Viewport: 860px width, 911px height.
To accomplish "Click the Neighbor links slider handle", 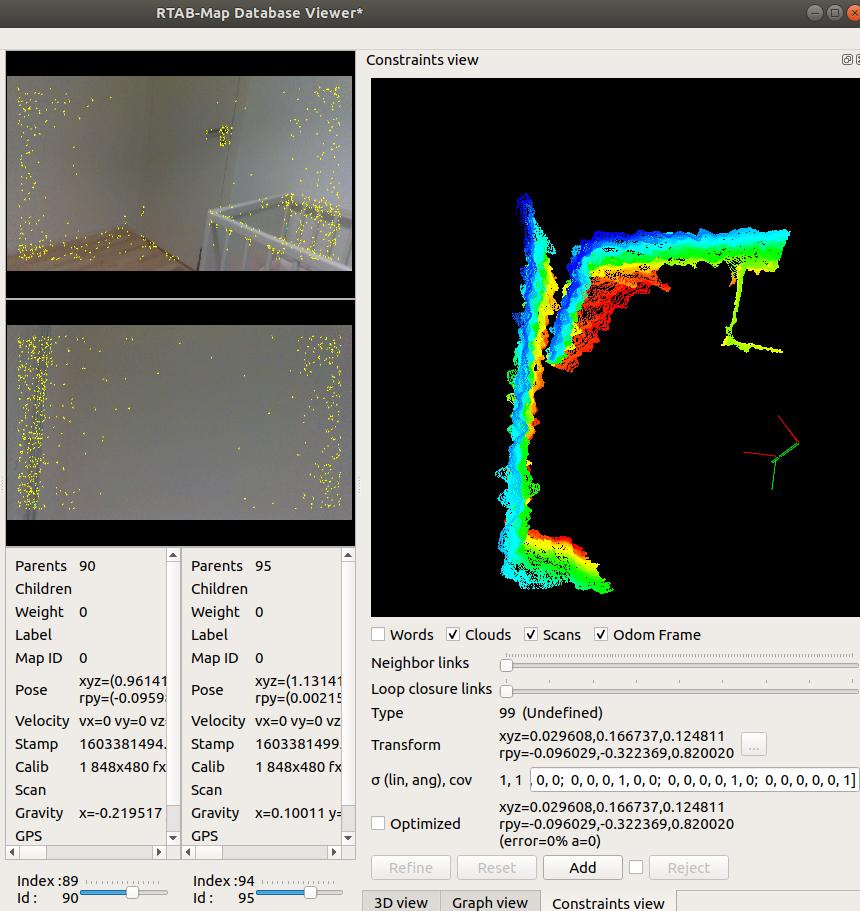I will [x=506, y=665].
